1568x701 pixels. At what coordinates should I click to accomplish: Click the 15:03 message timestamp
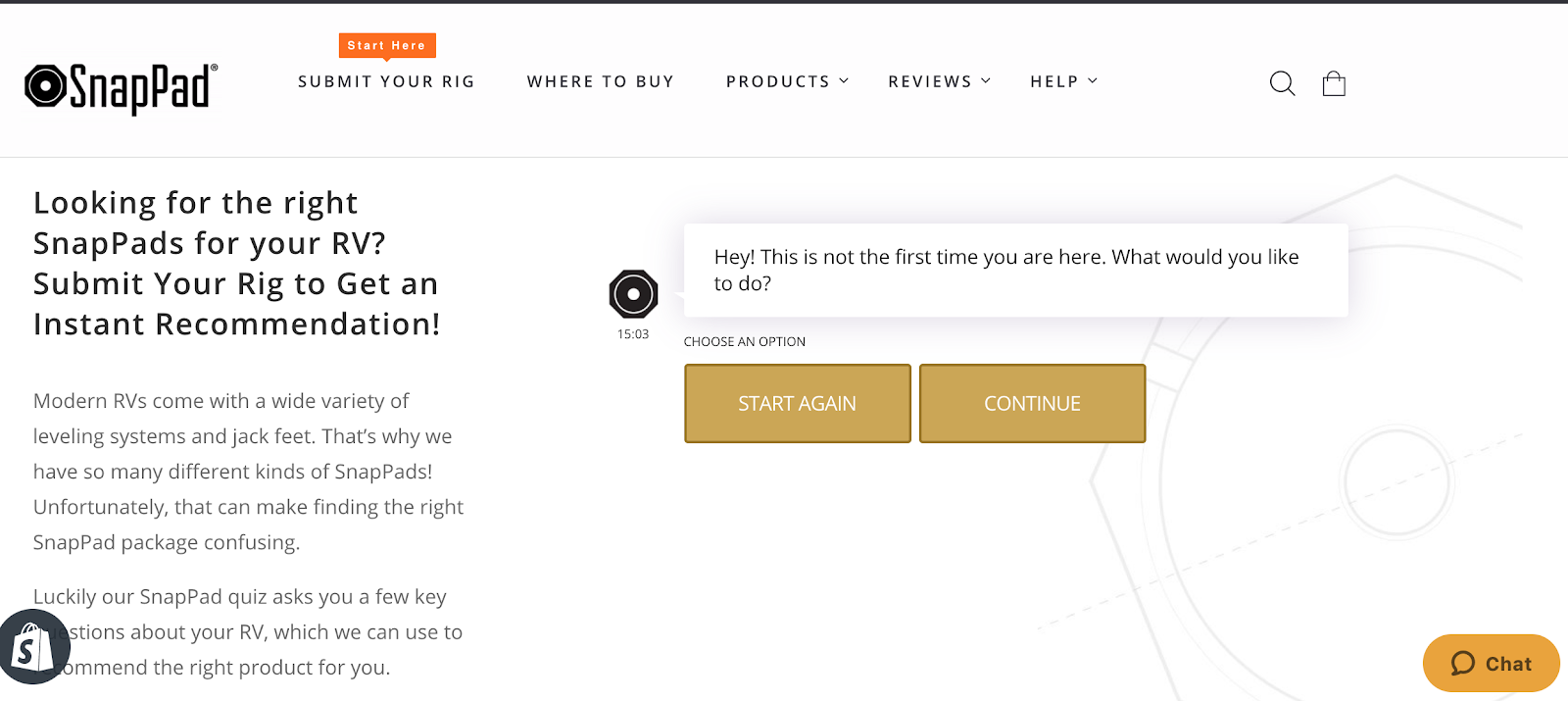tap(633, 334)
